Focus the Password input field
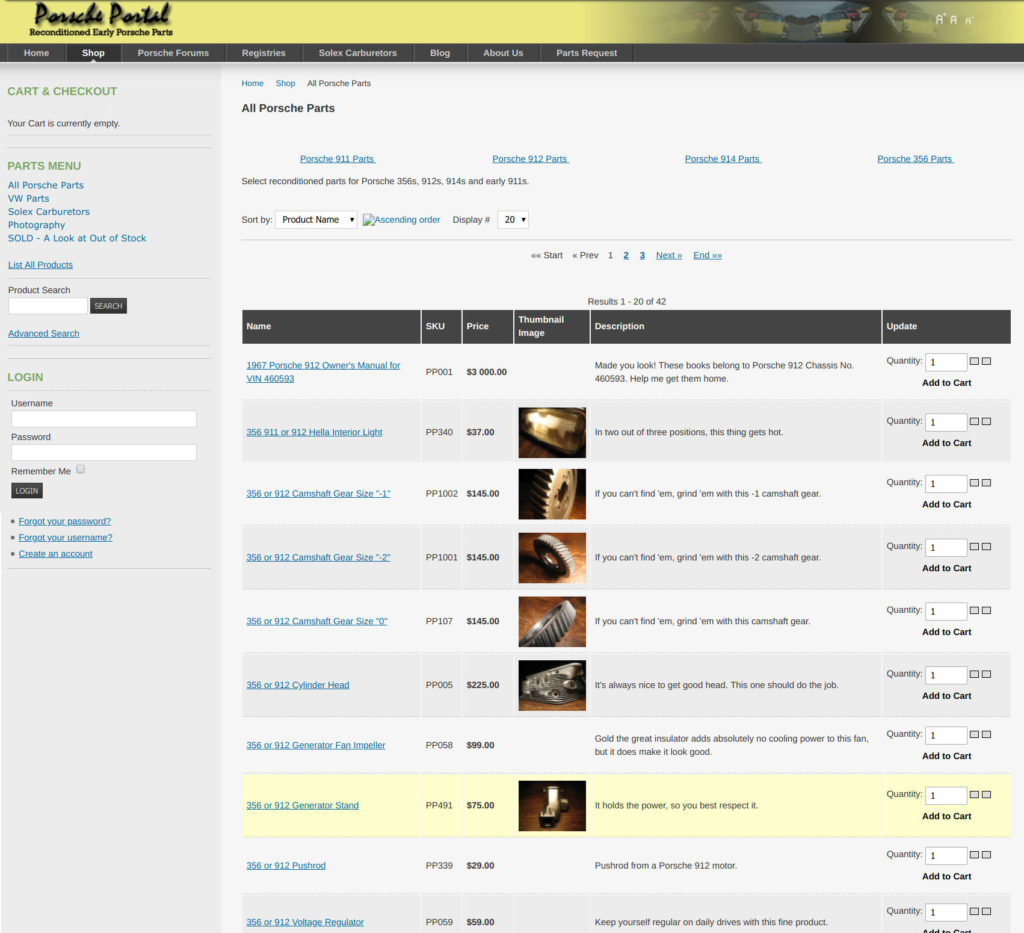1024x933 pixels. click(104, 452)
